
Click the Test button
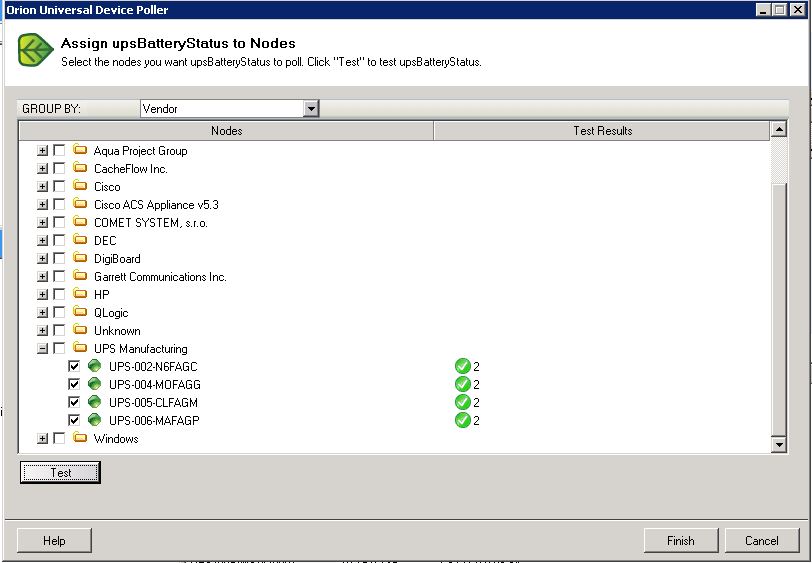pyautogui.click(x=60, y=472)
